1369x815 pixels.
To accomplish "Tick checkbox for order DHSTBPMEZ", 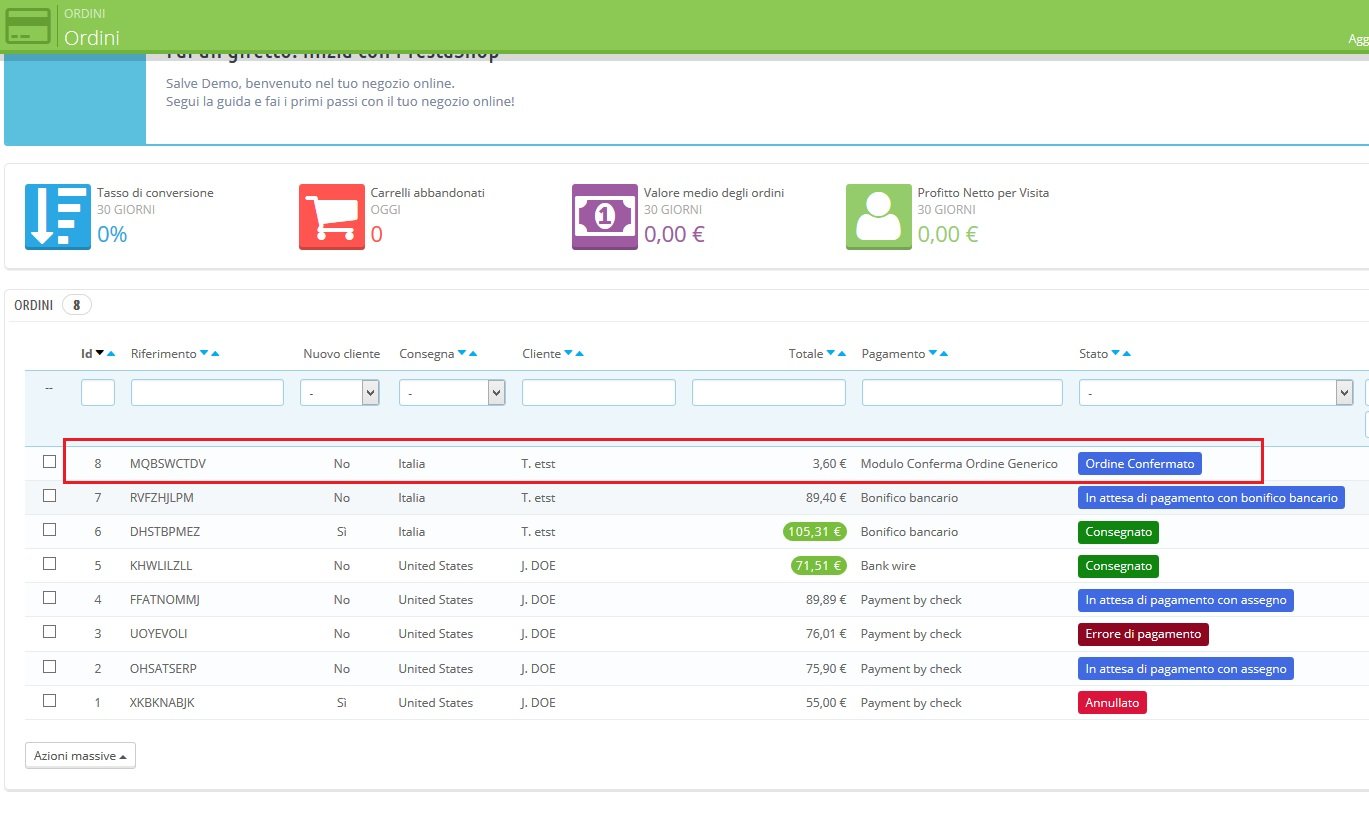I will pos(49,530).
